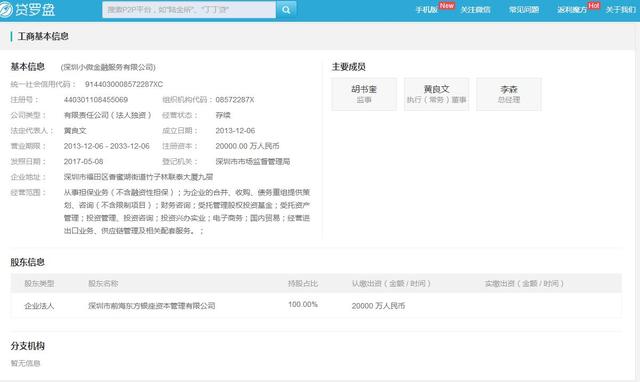Viewport: 640px width, 382px height.
Task: Click credit code 9144030008572287XC
Action: click(124, 84)
